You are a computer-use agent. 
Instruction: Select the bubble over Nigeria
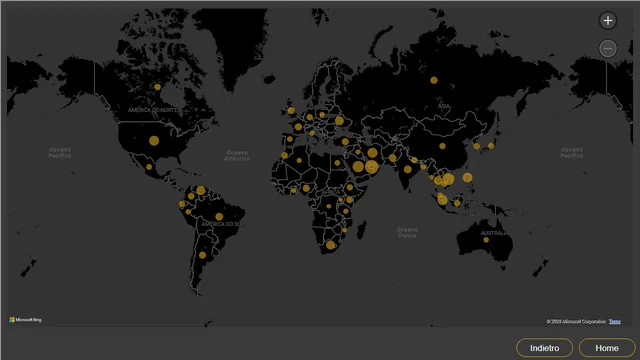(306, 188)
